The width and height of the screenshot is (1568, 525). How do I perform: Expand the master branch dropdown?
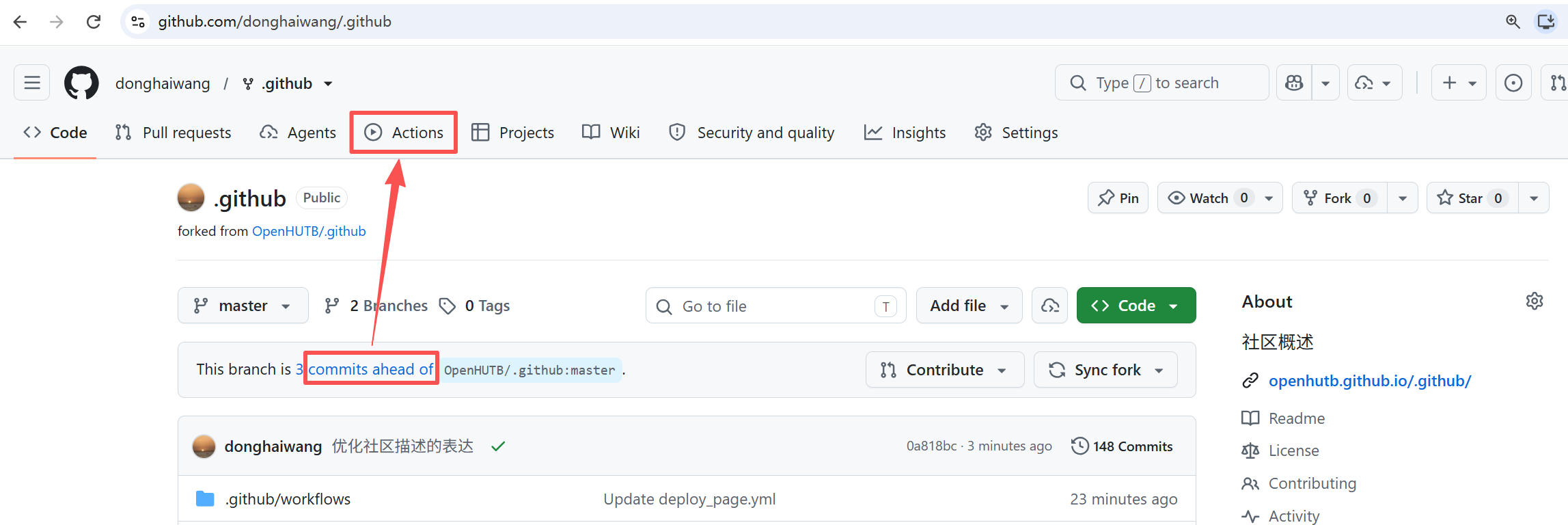tap(243, 306)
